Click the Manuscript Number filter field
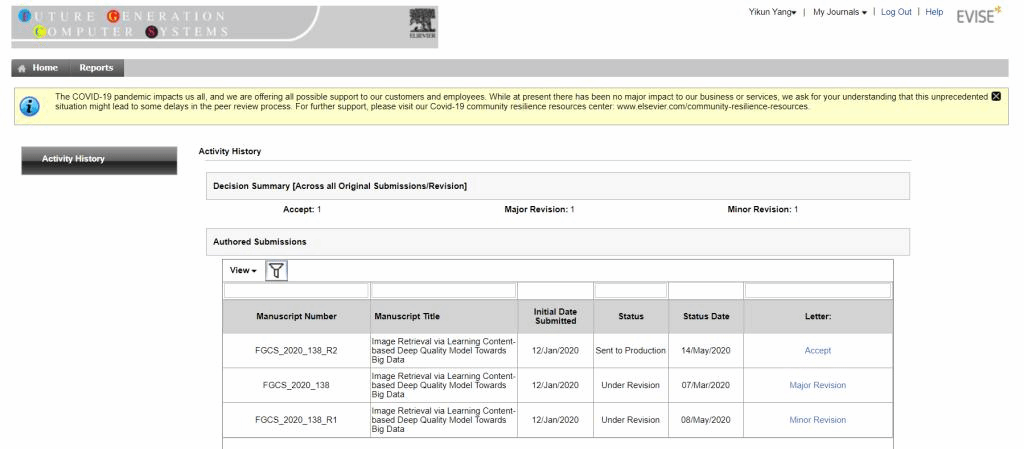The image size is (1024, 449). click(x=296, y=291)
